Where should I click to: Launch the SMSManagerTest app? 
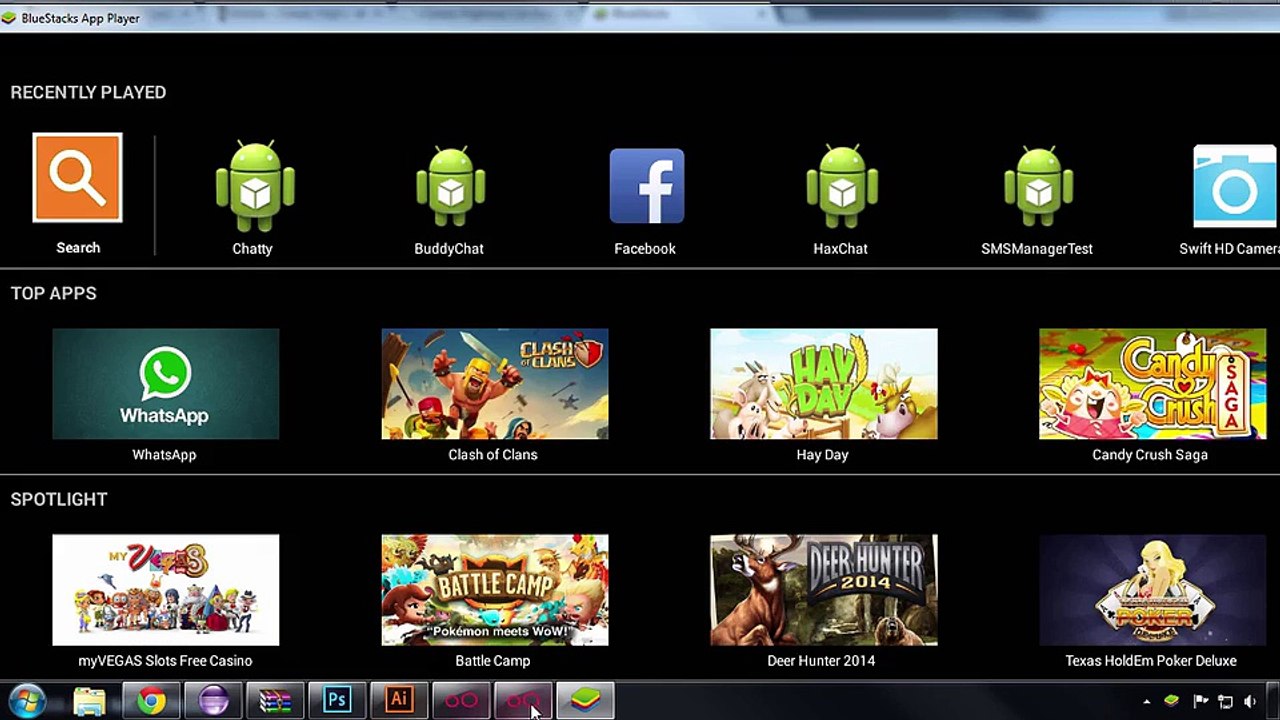click(x=1039, y=187)
